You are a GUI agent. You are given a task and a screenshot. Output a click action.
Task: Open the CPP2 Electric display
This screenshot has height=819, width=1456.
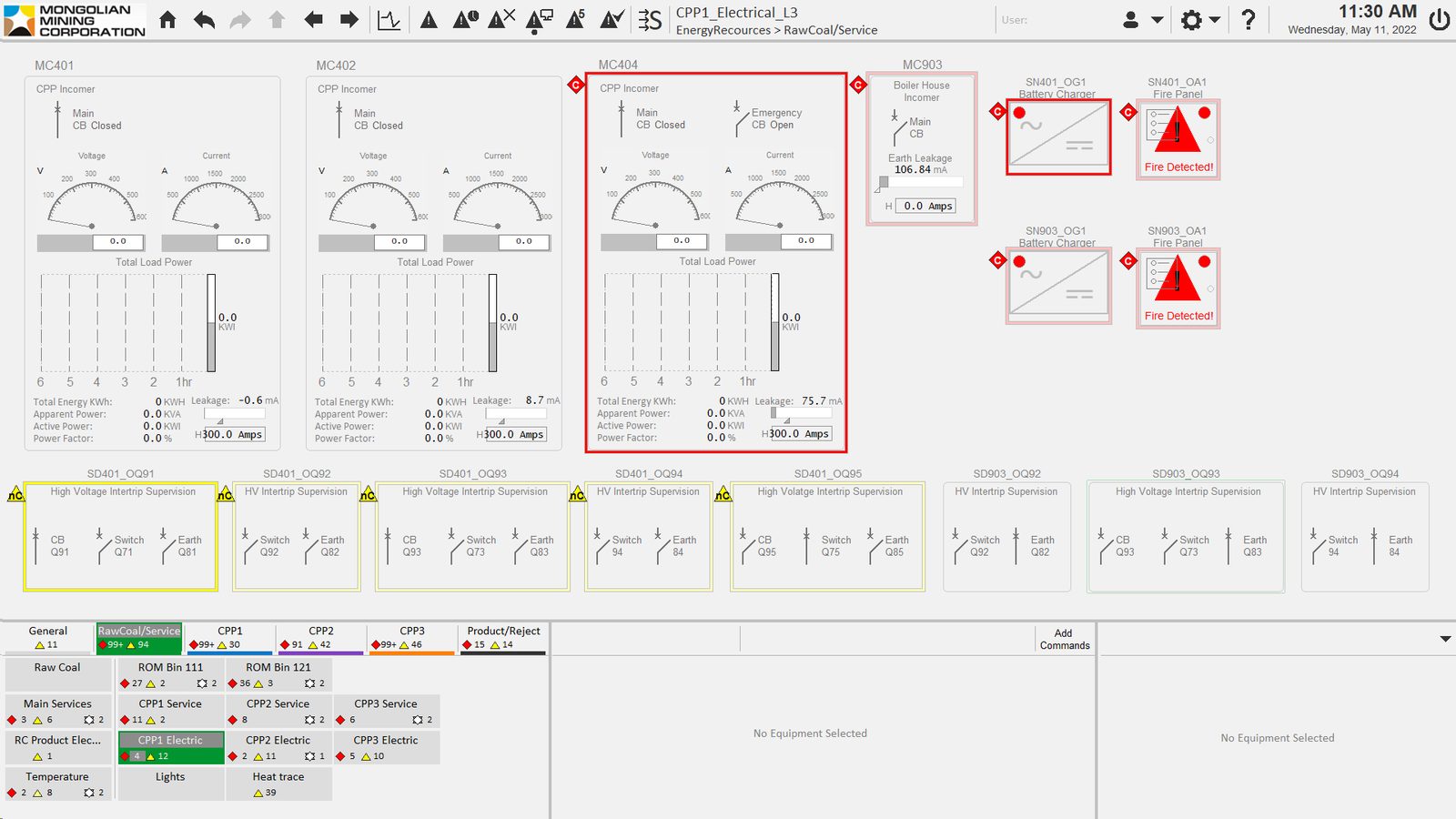pos(278,748)
